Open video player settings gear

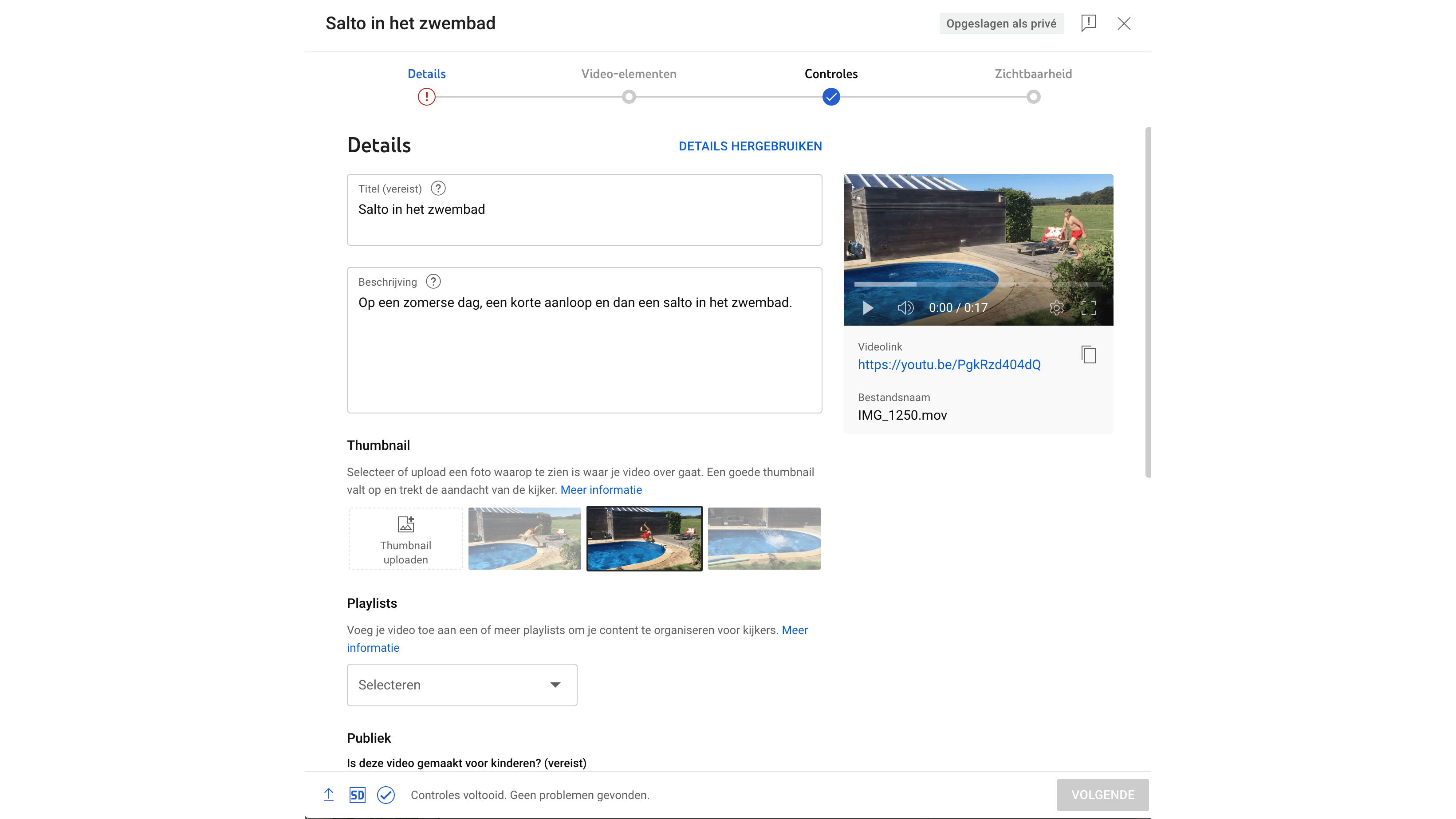[1056, 307]
